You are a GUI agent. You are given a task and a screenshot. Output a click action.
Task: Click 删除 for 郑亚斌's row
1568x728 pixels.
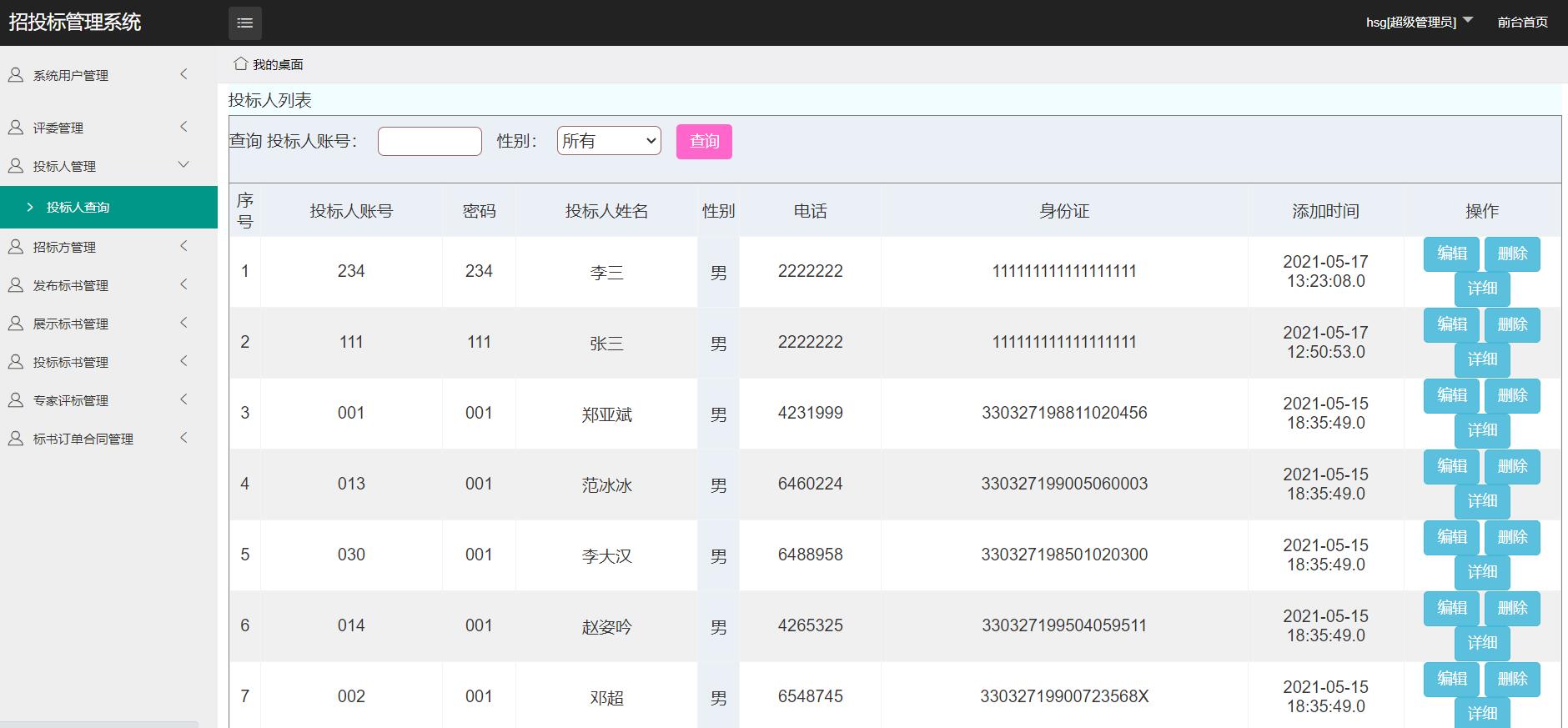(1512, 395)
